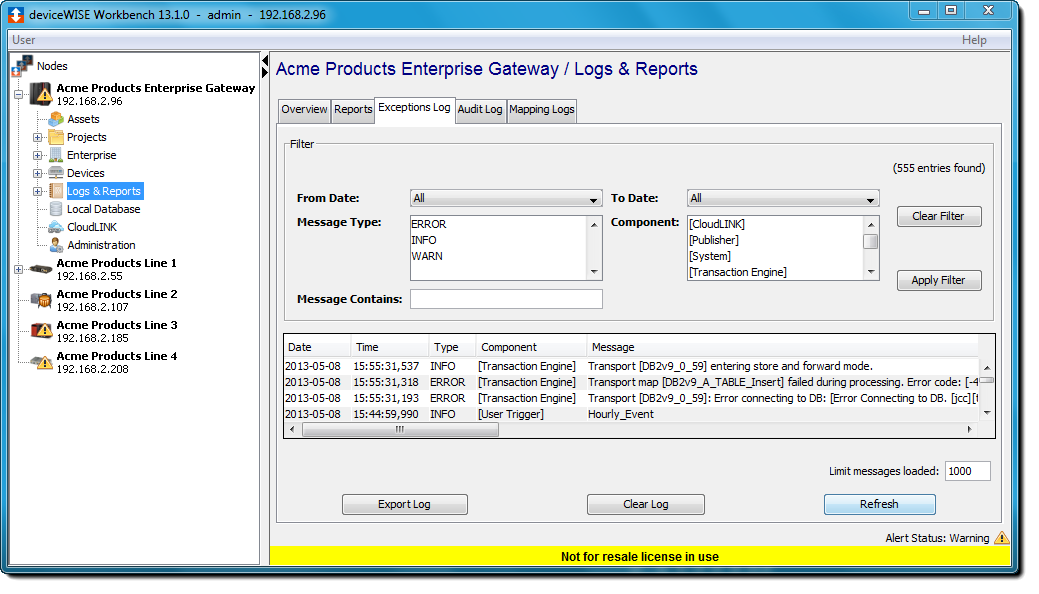Expand the Logs & Reports tree node
The width and height of the screenshot is (1039, 594).
coord(38,191)
